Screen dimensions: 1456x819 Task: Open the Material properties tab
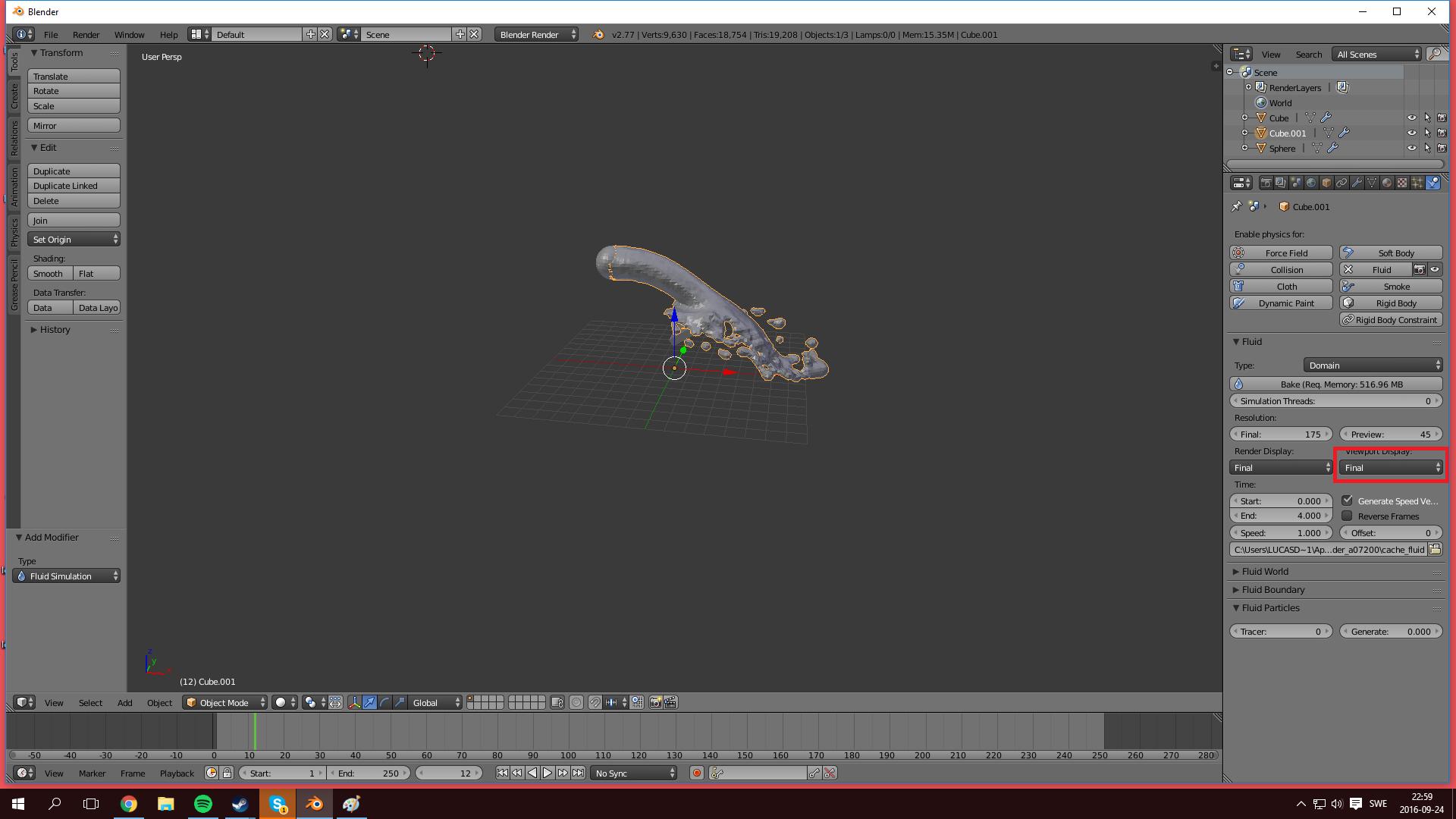1387,183
